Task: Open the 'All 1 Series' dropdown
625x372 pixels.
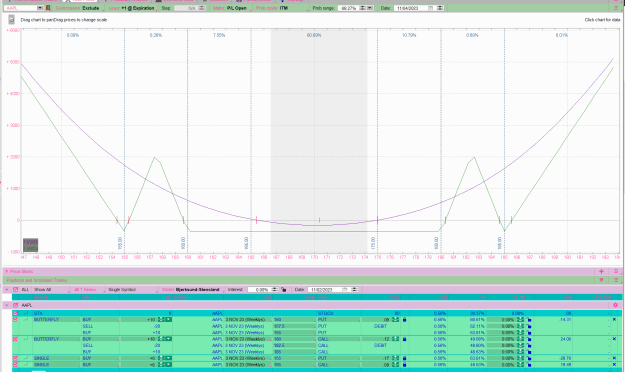Action: (88, 289)
